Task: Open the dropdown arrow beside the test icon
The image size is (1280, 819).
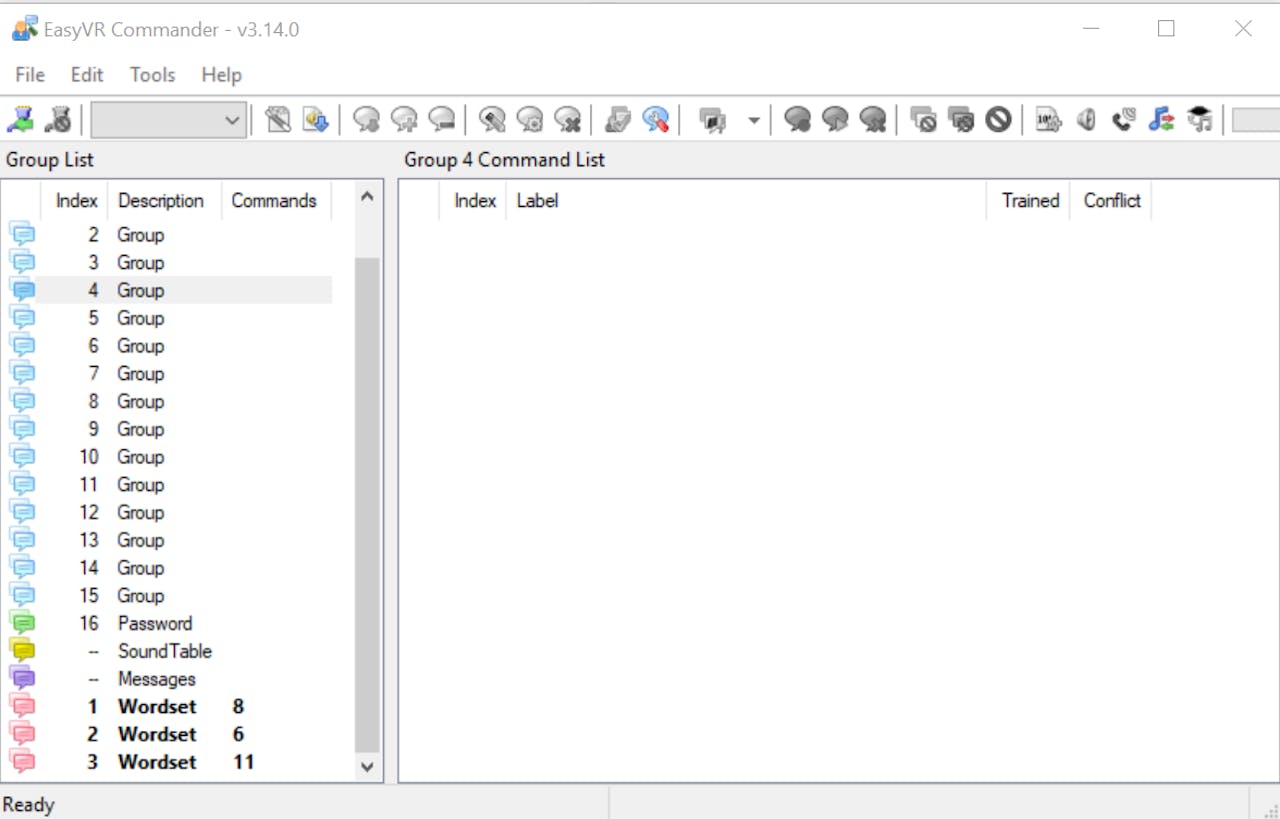Action: [753, 121]
